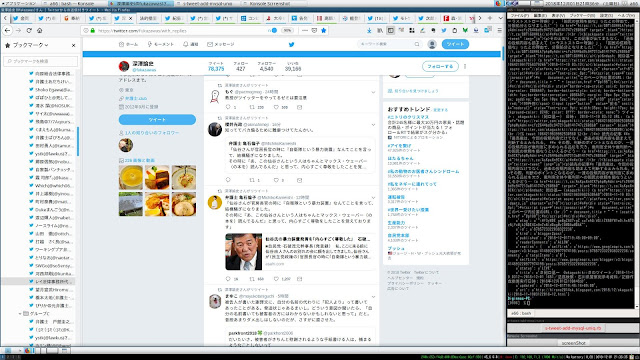The height and width of the screenshot is (360, 640).
Task: Open a new Firefox tab with plus button
Action: pyautogui.click(x=490, y=18)
